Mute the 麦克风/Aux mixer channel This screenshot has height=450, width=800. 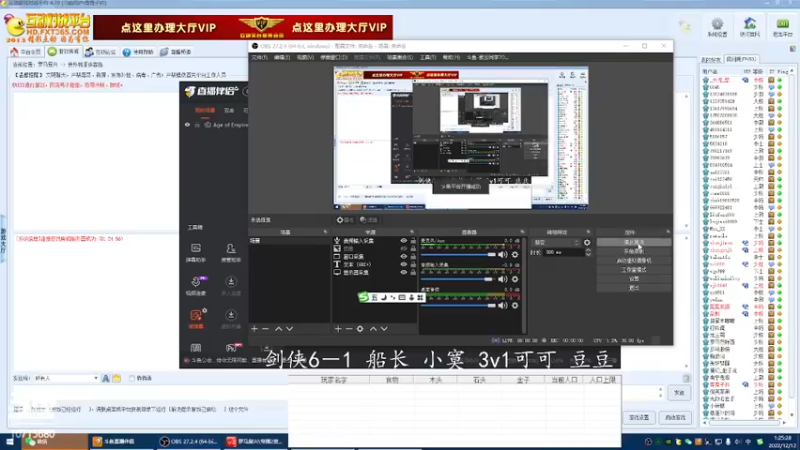click(503, 255)
